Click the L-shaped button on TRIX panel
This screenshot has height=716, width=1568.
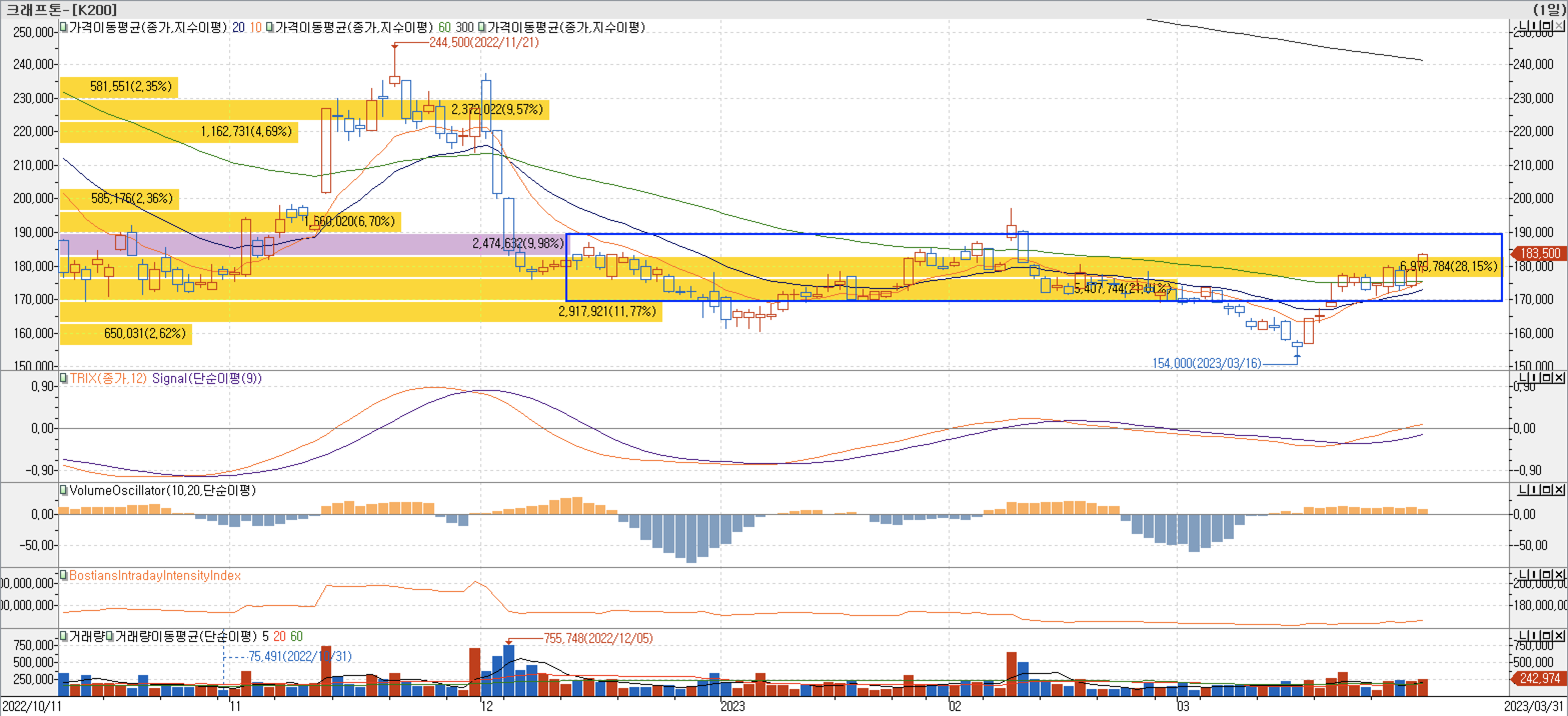pyautogui.click(x=1523, y=378)
